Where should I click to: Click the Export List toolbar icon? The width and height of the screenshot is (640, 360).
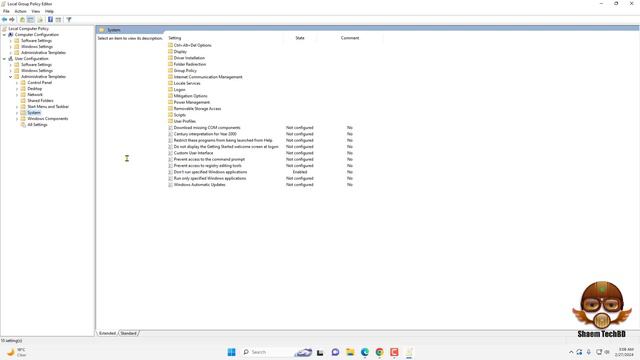(x=40, y=20)
